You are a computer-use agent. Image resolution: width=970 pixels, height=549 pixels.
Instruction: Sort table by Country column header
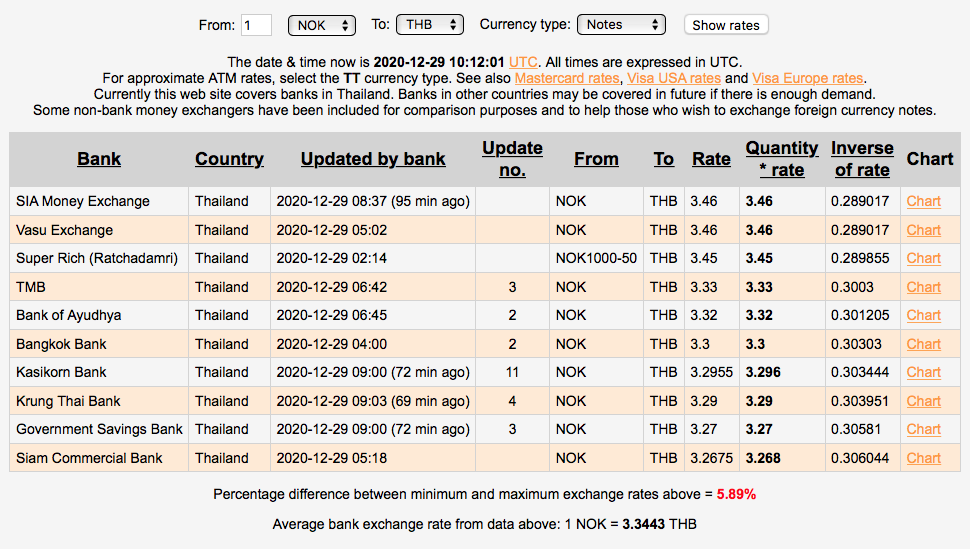[229, 159]
